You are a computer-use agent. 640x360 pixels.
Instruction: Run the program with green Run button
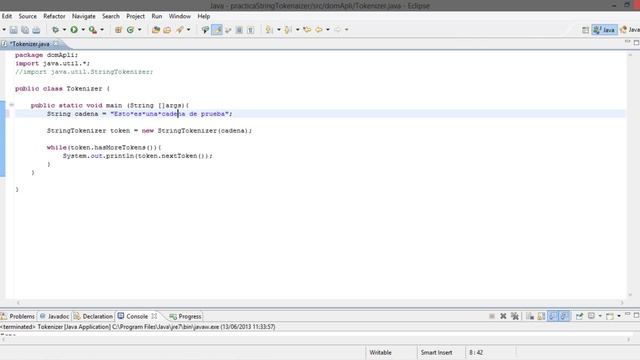click(74, 30)
